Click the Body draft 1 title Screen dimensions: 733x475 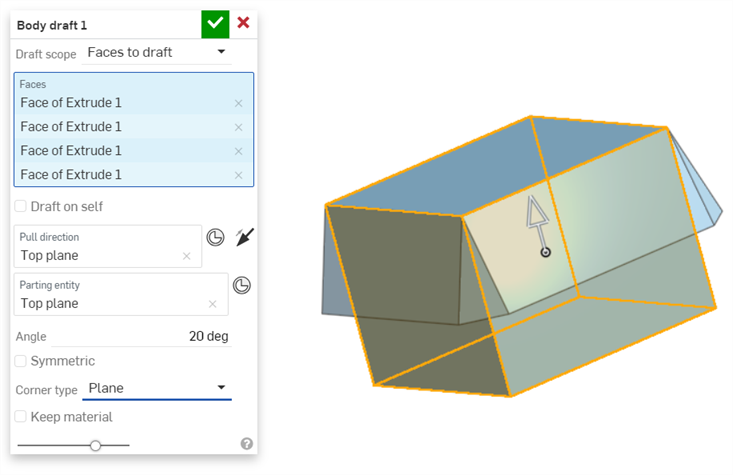click(x=52, y=25)
